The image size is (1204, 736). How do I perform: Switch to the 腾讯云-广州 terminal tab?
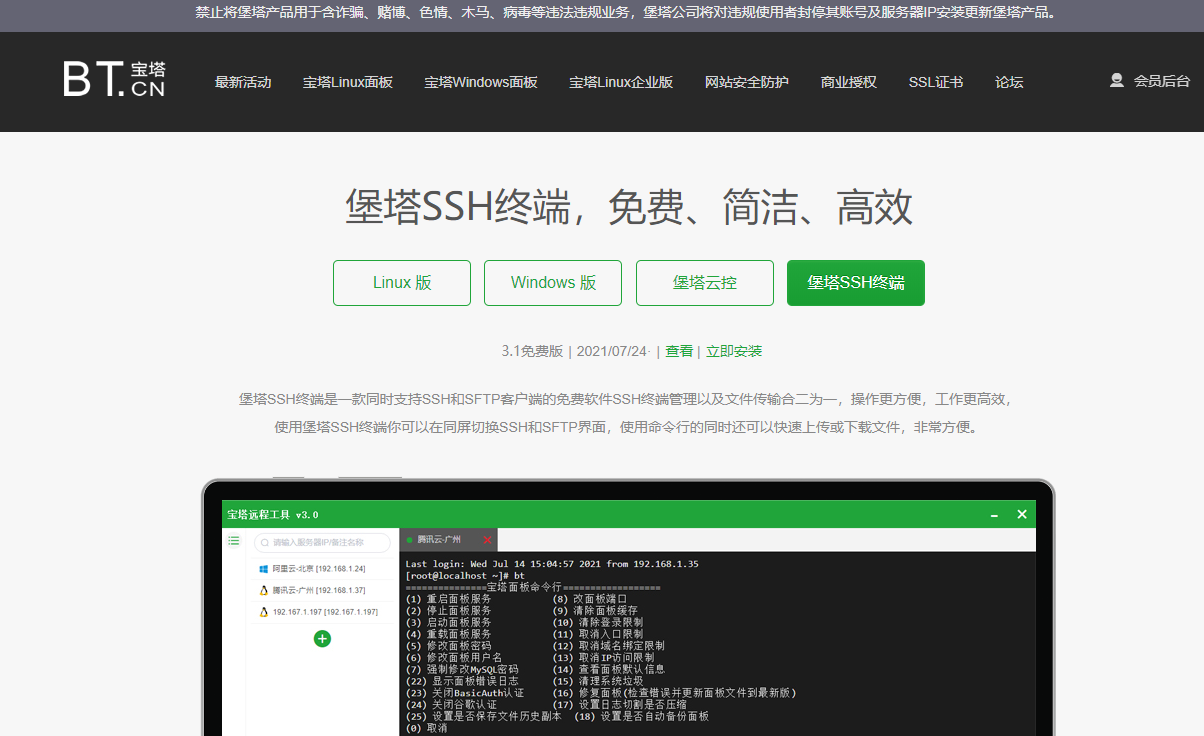point(443,540)
